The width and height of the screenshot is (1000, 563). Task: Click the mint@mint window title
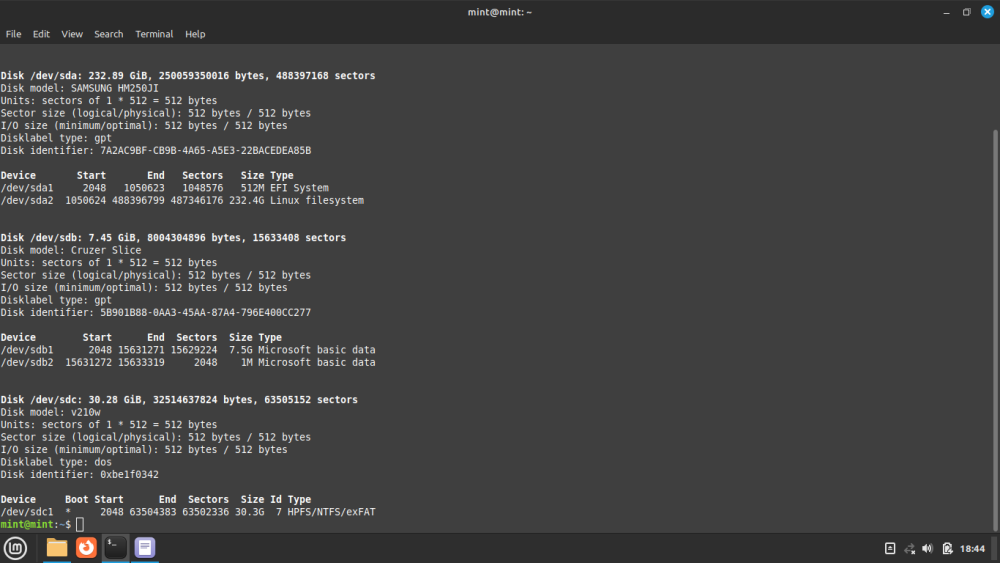click(x=499, y=12)
